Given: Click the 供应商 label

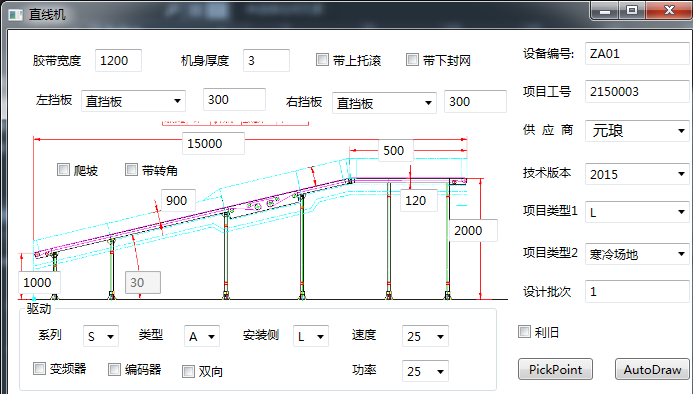Looking at the screenshot, I should coord(548,130).
